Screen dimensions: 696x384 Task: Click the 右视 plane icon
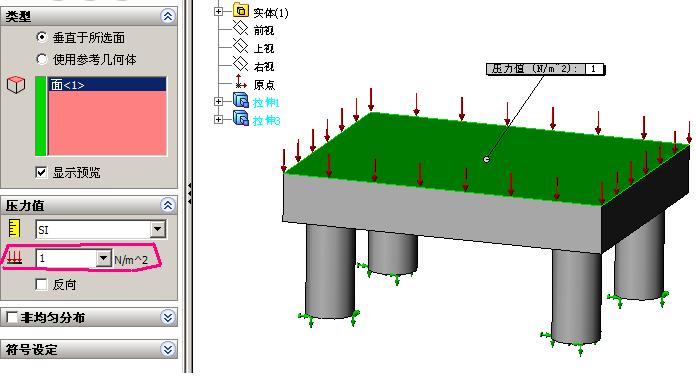tap(241, 64)
